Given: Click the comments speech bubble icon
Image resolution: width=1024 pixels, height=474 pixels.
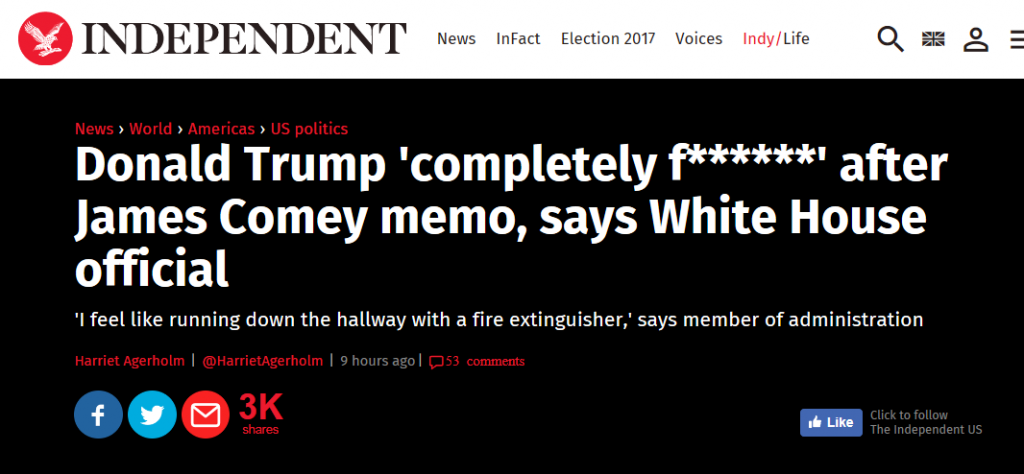Looking at the screenshot, I should pos(436,362).
